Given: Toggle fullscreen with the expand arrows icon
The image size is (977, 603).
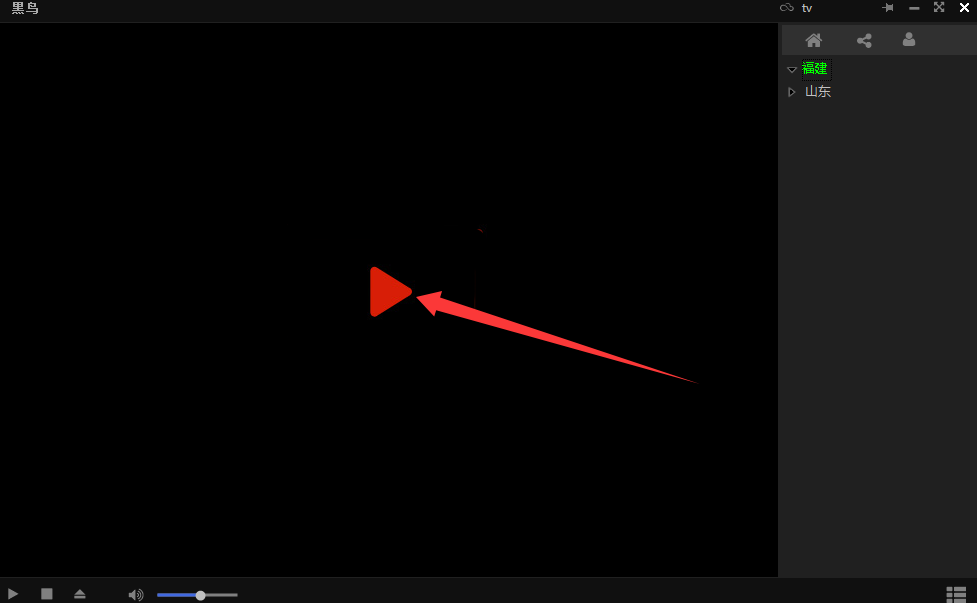Looking at the screenshot, I should (x=939, y=7).
